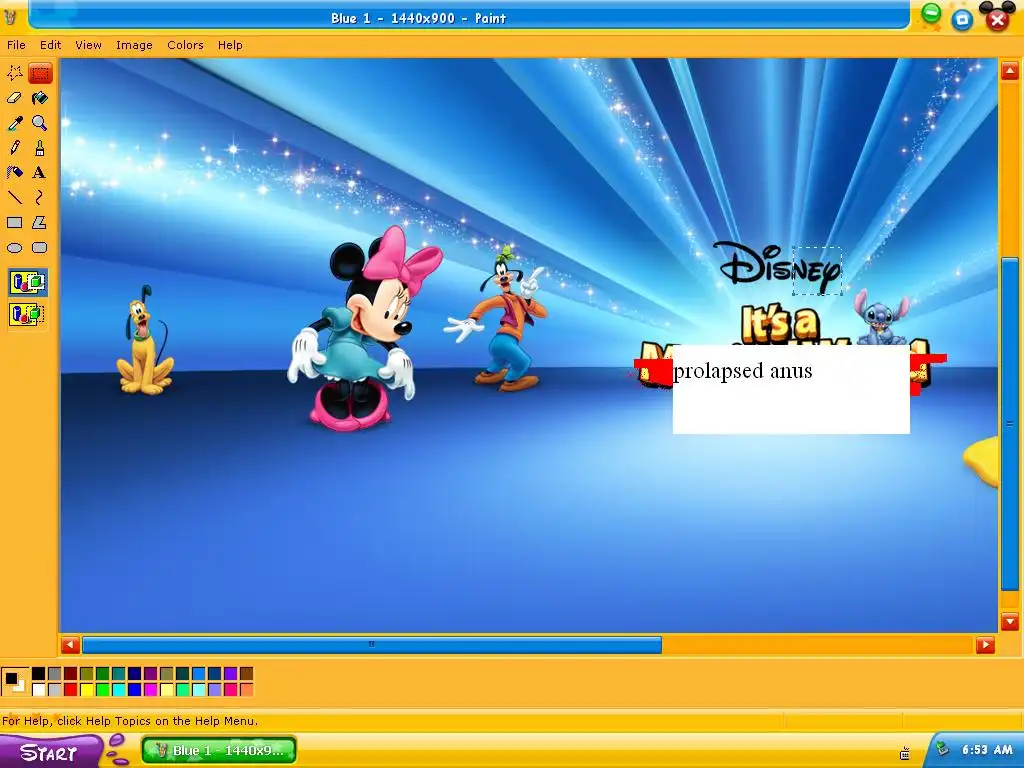Screen dimensions: 1024x768
Task: Activate the Pick Color eyedropper tool
Action: click(14, 123)
